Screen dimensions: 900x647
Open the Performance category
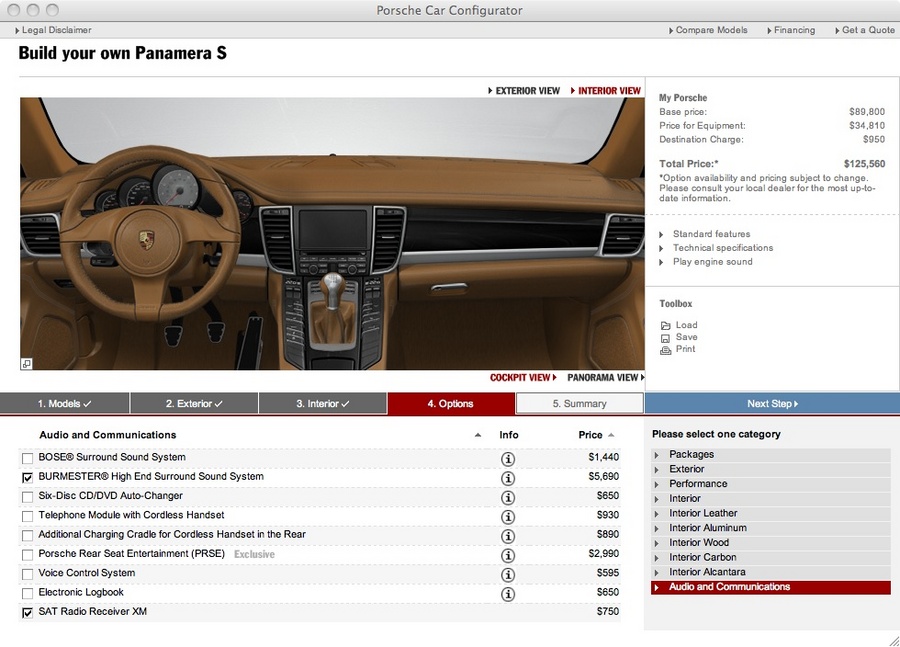tap(771, 484)
